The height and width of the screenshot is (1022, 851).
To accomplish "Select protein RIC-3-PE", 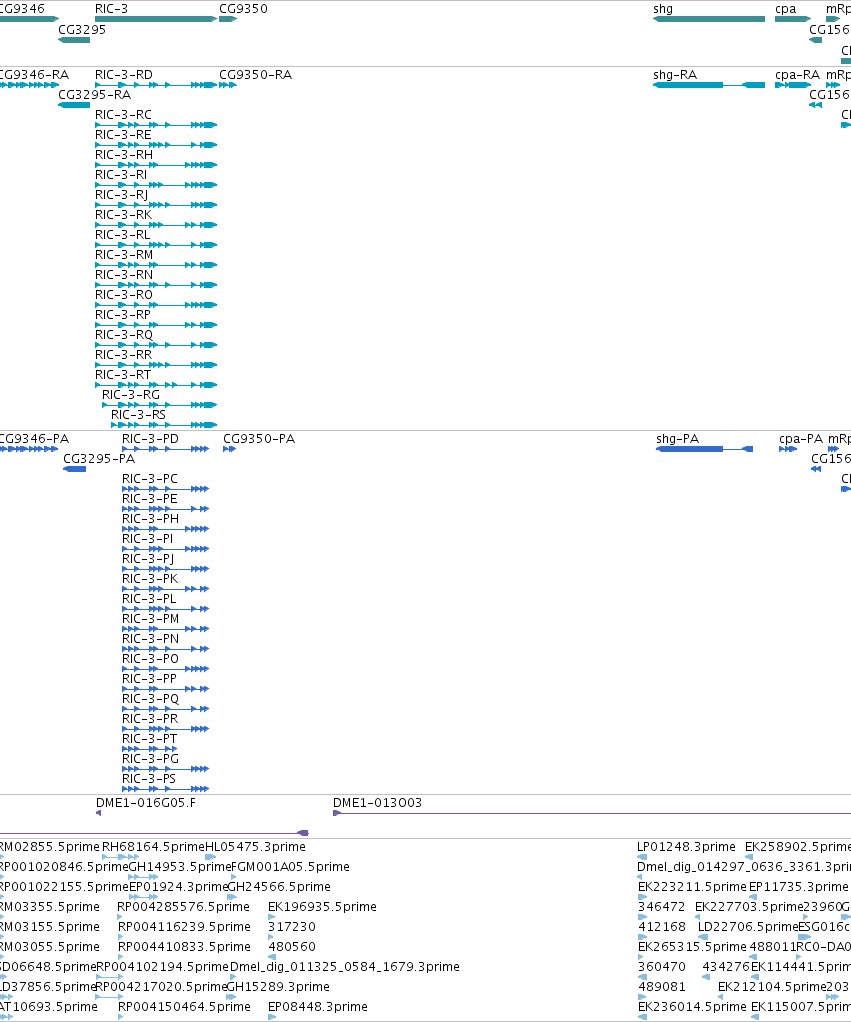I will coord(166,508).
